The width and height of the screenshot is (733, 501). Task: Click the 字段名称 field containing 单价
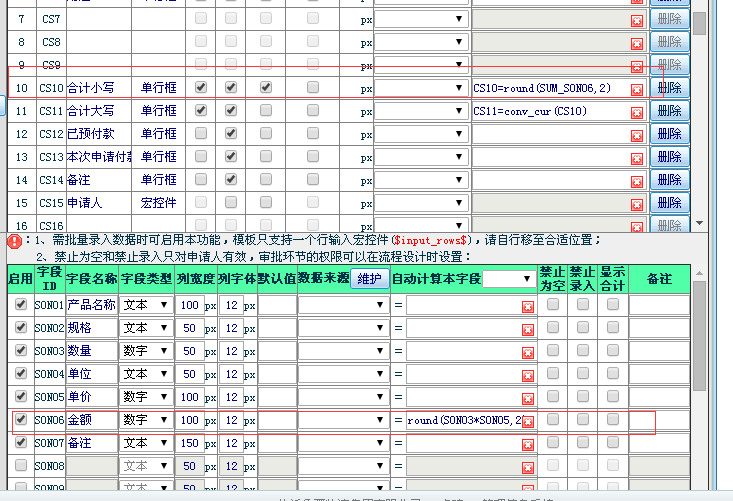click(91, 397)
